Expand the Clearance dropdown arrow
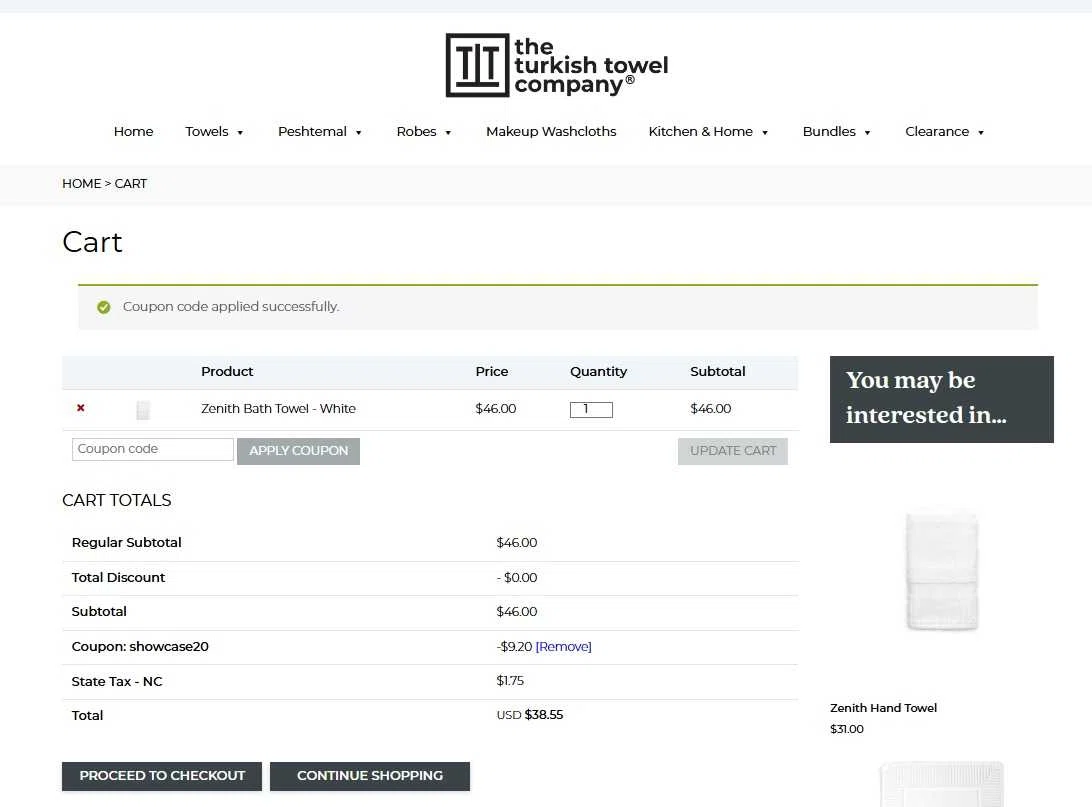This screenshot has width=1092, height=807. tap(981, 132)
